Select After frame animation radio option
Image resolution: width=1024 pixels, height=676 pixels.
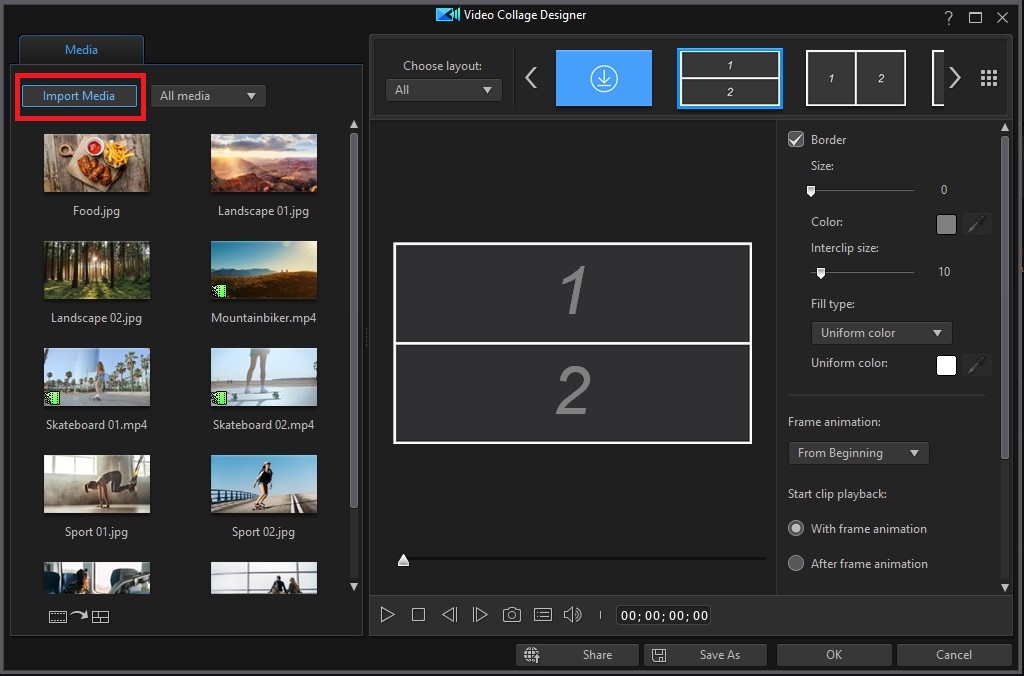pos(796,563)
